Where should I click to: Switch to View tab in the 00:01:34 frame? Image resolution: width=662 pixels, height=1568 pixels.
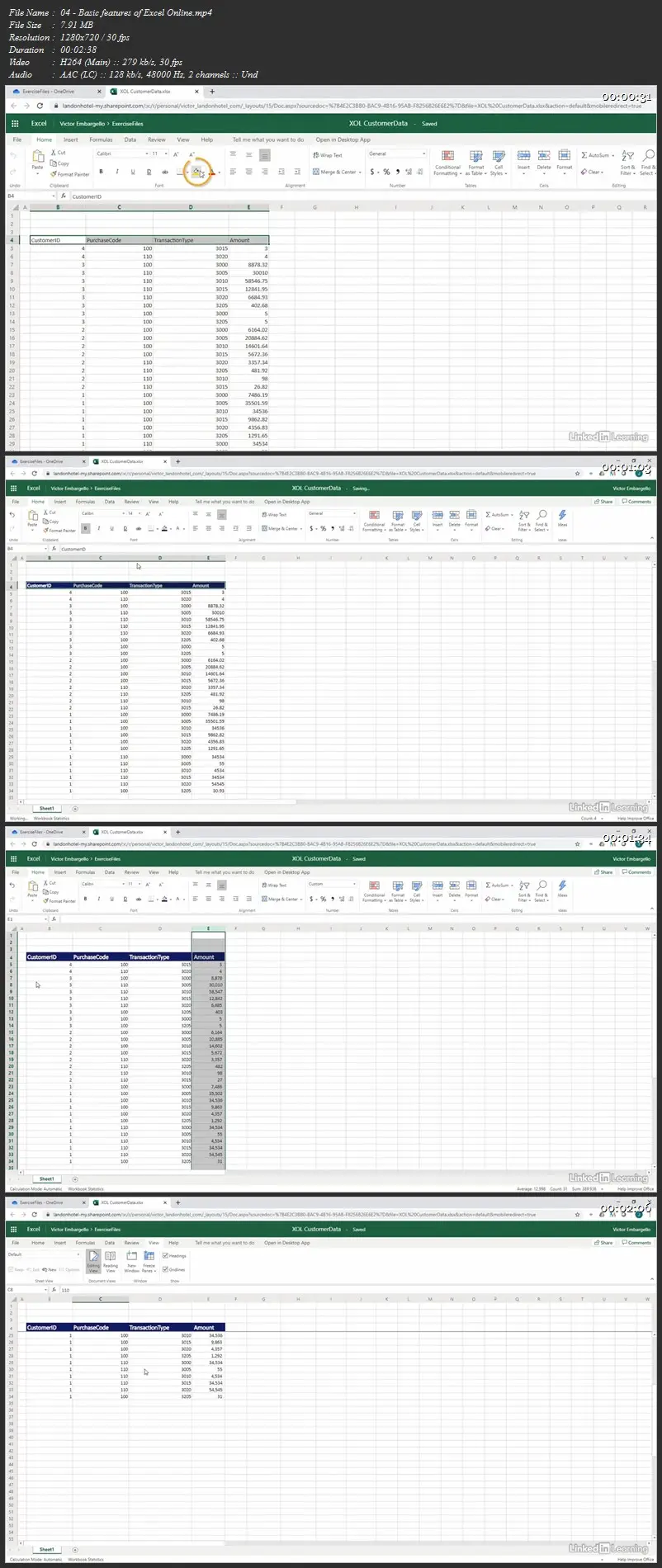[x=154, y=872]
